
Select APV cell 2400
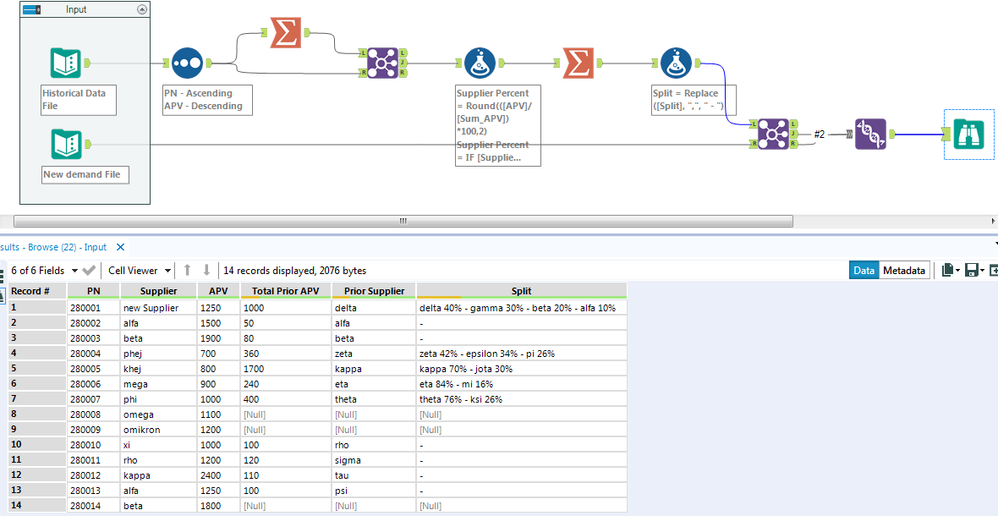point(218,475)
